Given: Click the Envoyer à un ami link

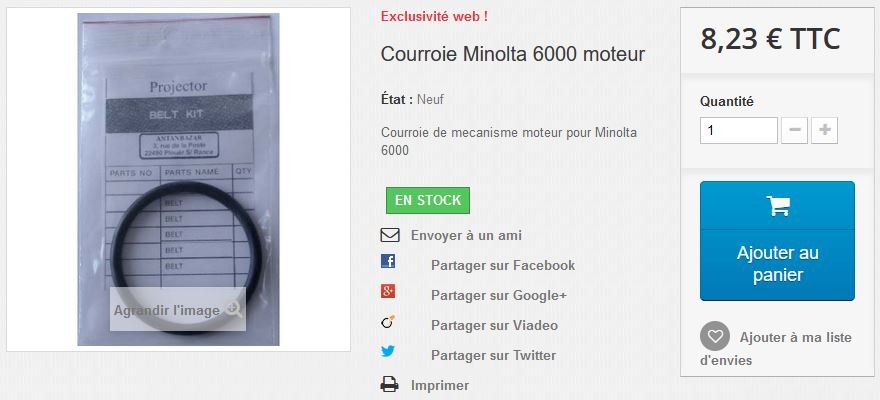Looking at the screenshot, I should (x=466, y=235).
